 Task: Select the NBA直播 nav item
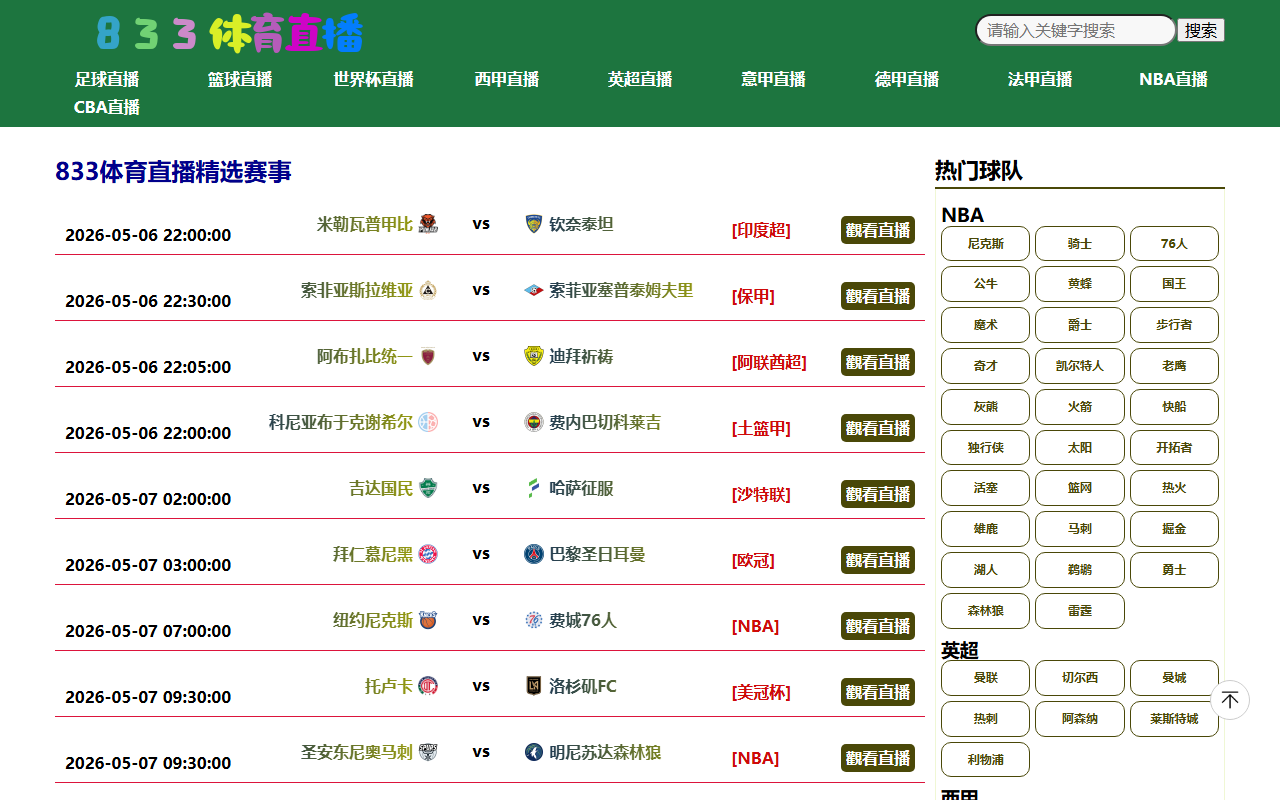(1173, 79)
